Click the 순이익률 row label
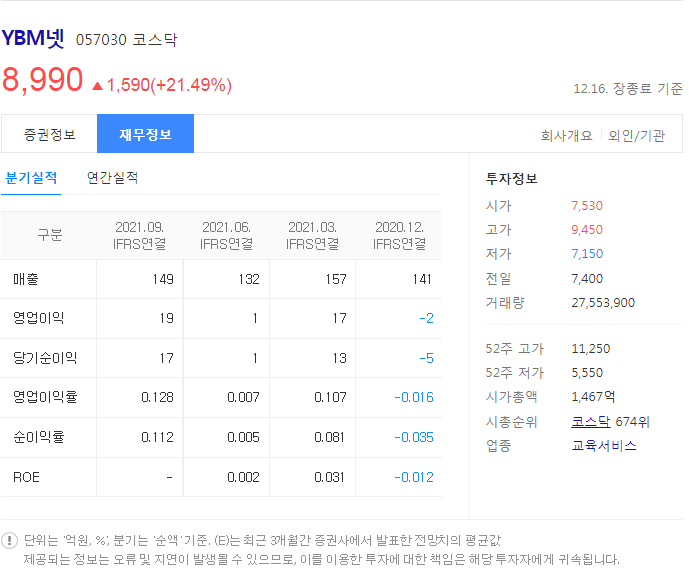 pos(39,437)
